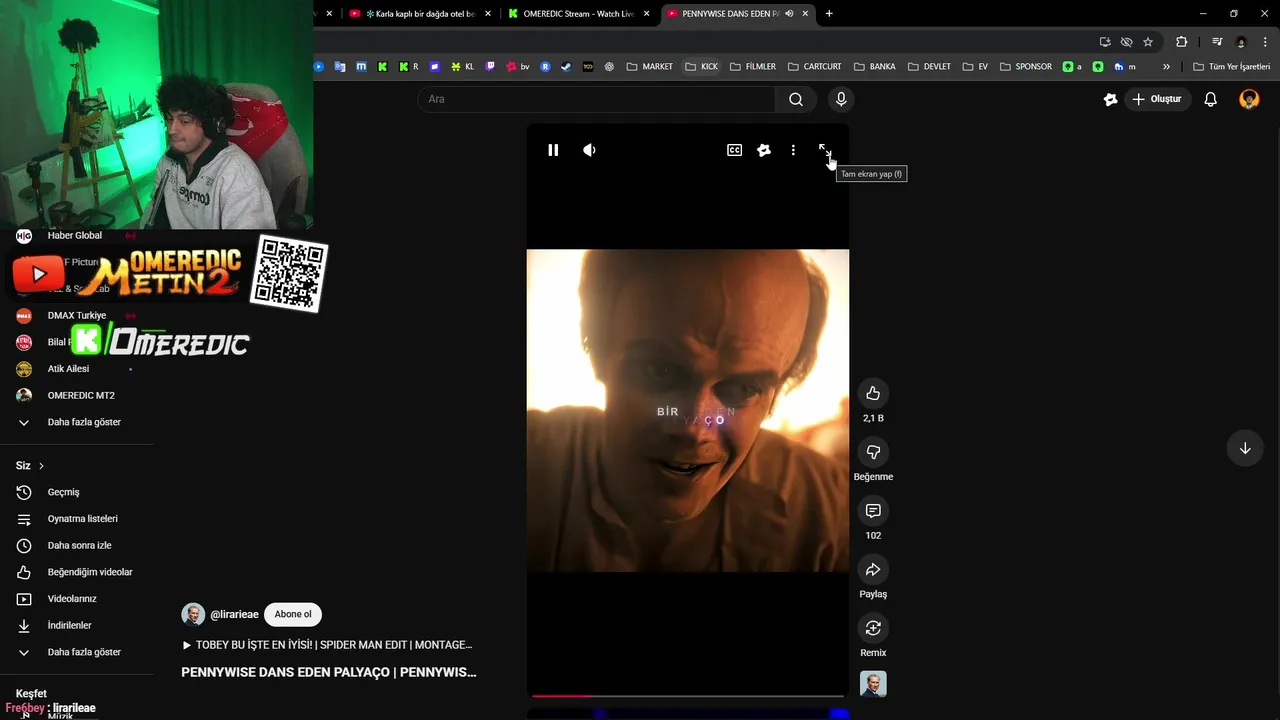
Task: Share the Short via Paylaş
Action: (x=873, y=570)
